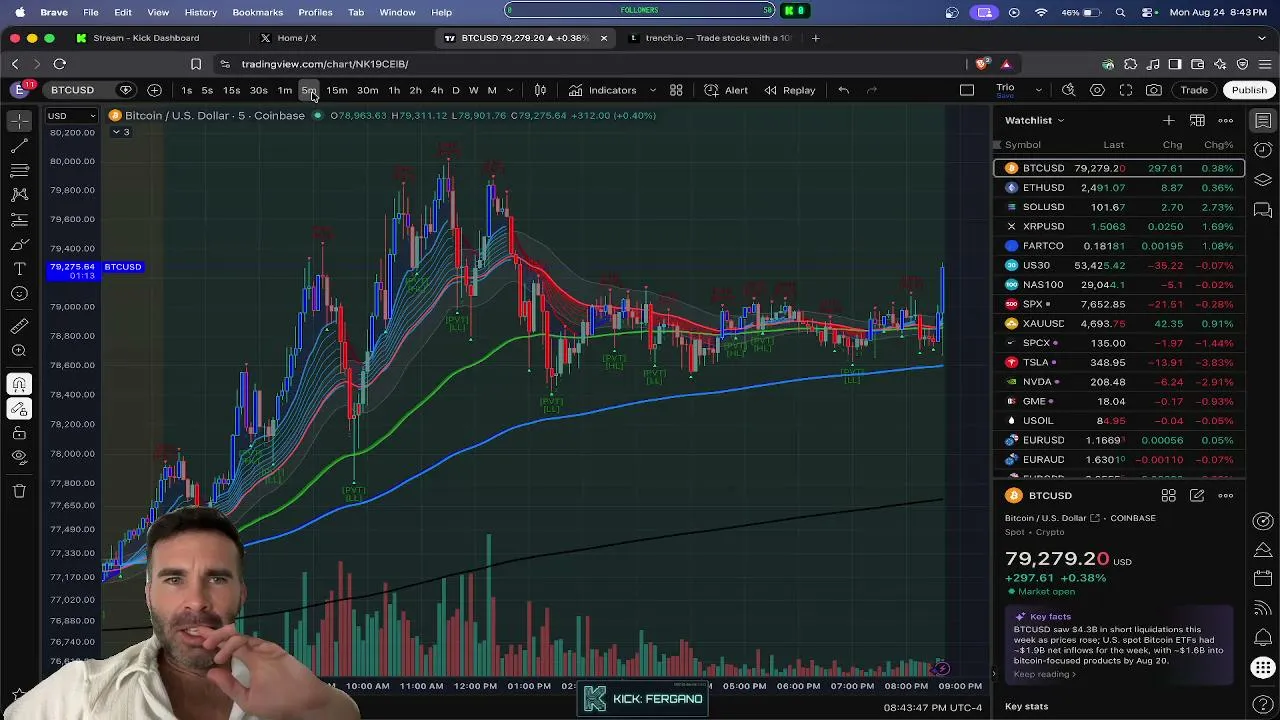Open the indicator templates grid
1280x720 pixels.
coord(676,90)
